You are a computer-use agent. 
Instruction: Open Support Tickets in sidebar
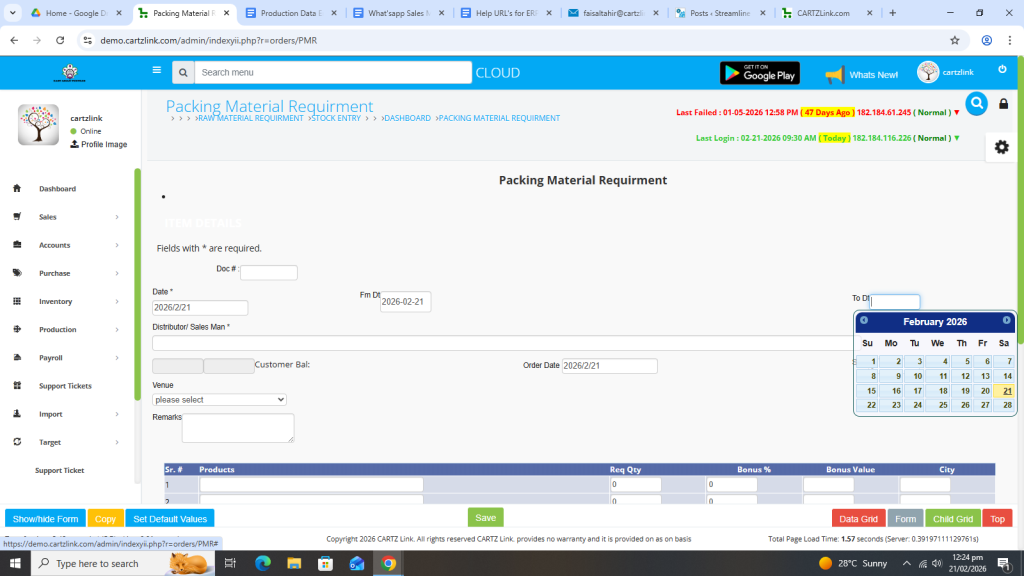tap(65, 386)
